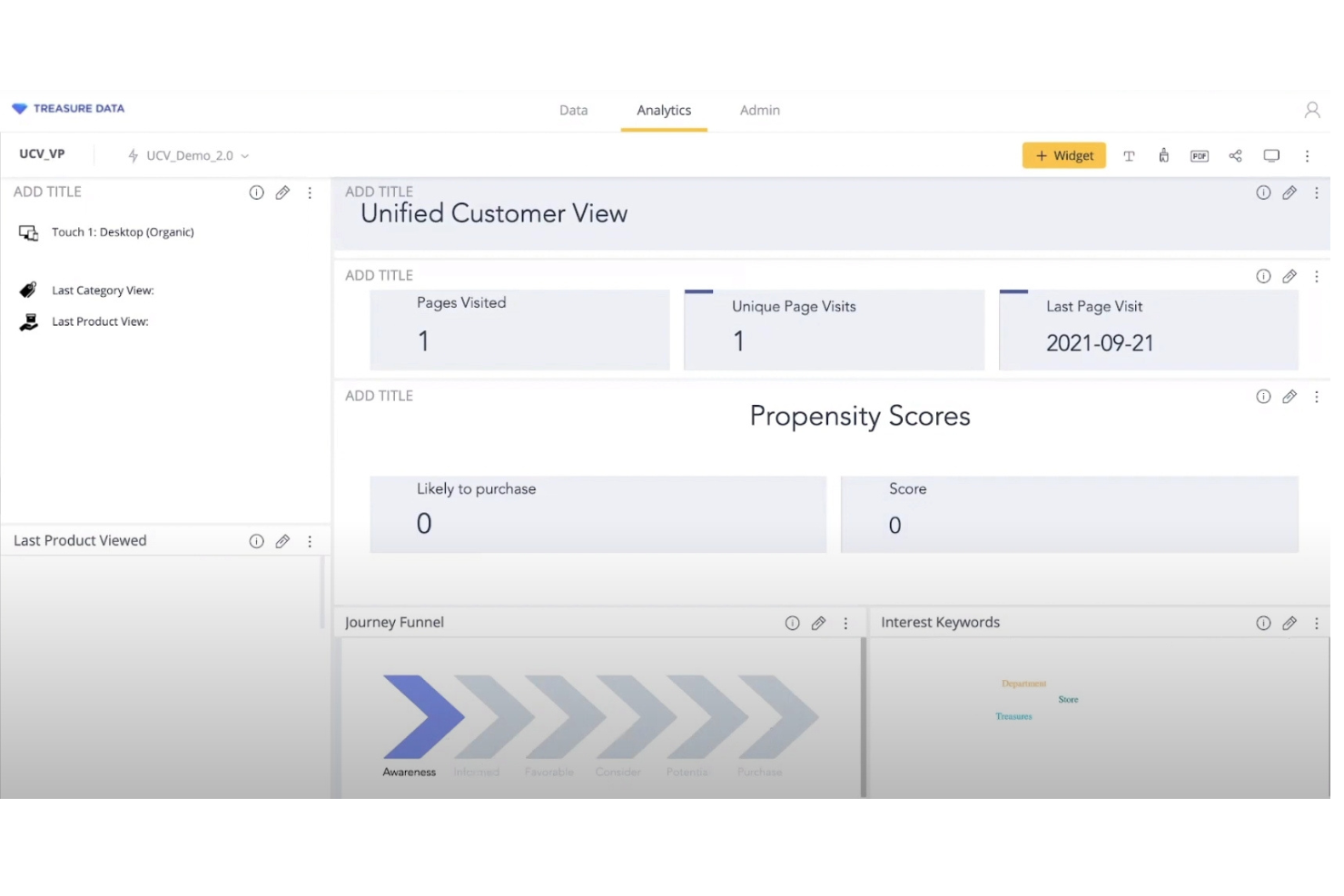The width and height of the screenshot is (1344, 896).
Task: Click the Treasures keyword in Interest Keywords
Action: click(x=1013, y=715)
